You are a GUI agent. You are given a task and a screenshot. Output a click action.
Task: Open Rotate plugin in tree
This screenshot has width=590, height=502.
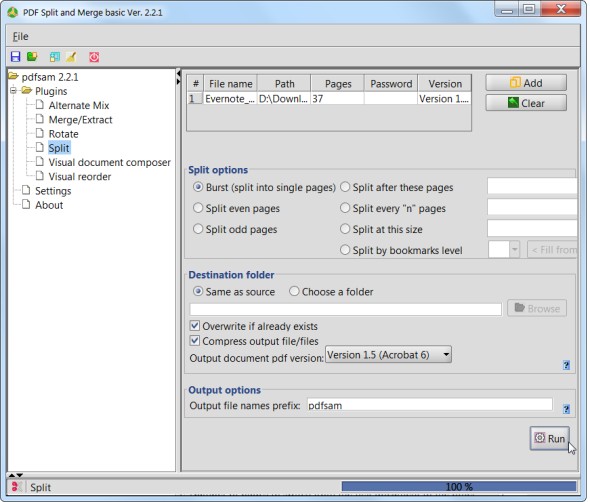click(x=63, y=134)
